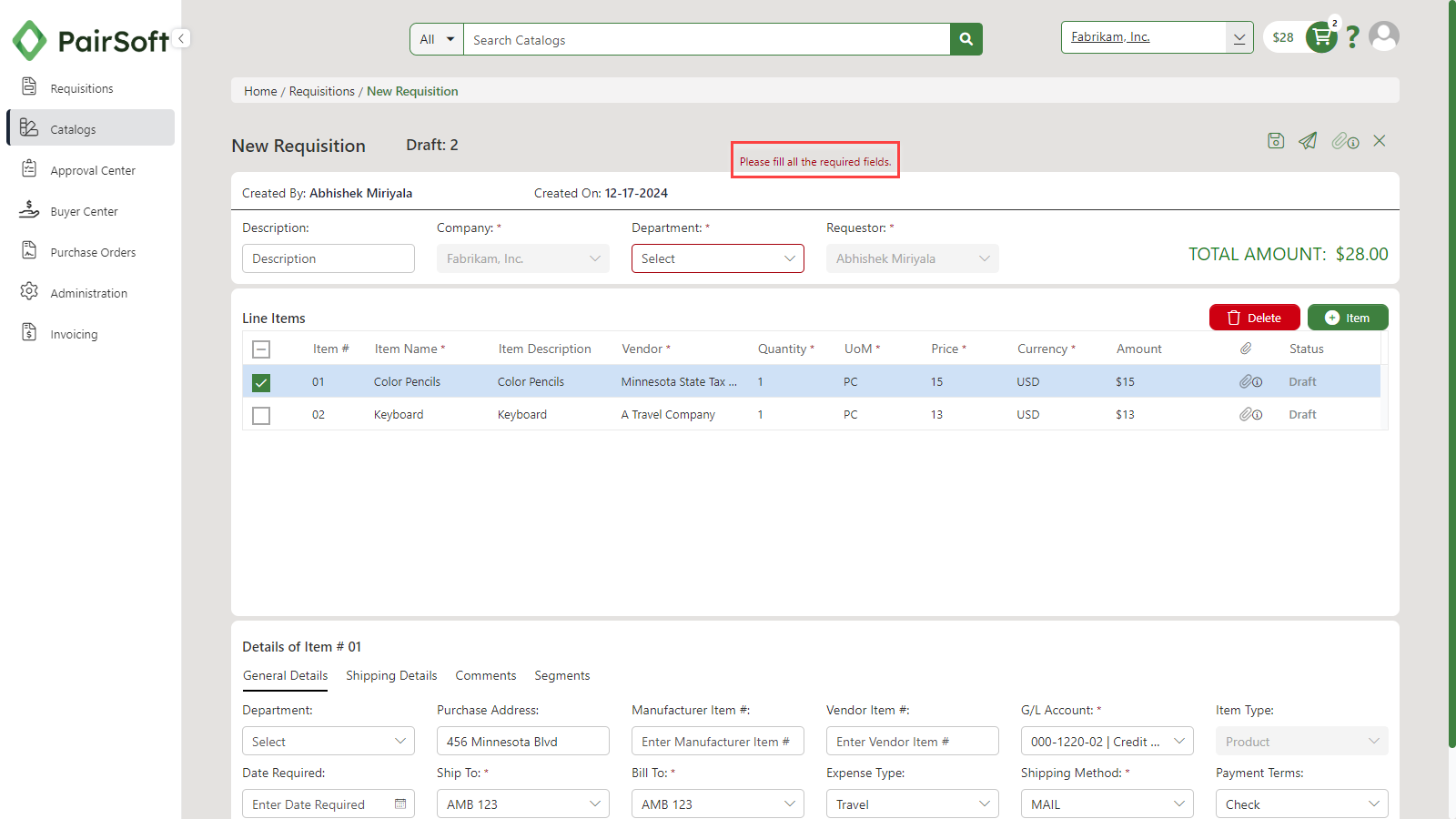
Task: Expand the Ship To dropdown
Action: (523, 804)
